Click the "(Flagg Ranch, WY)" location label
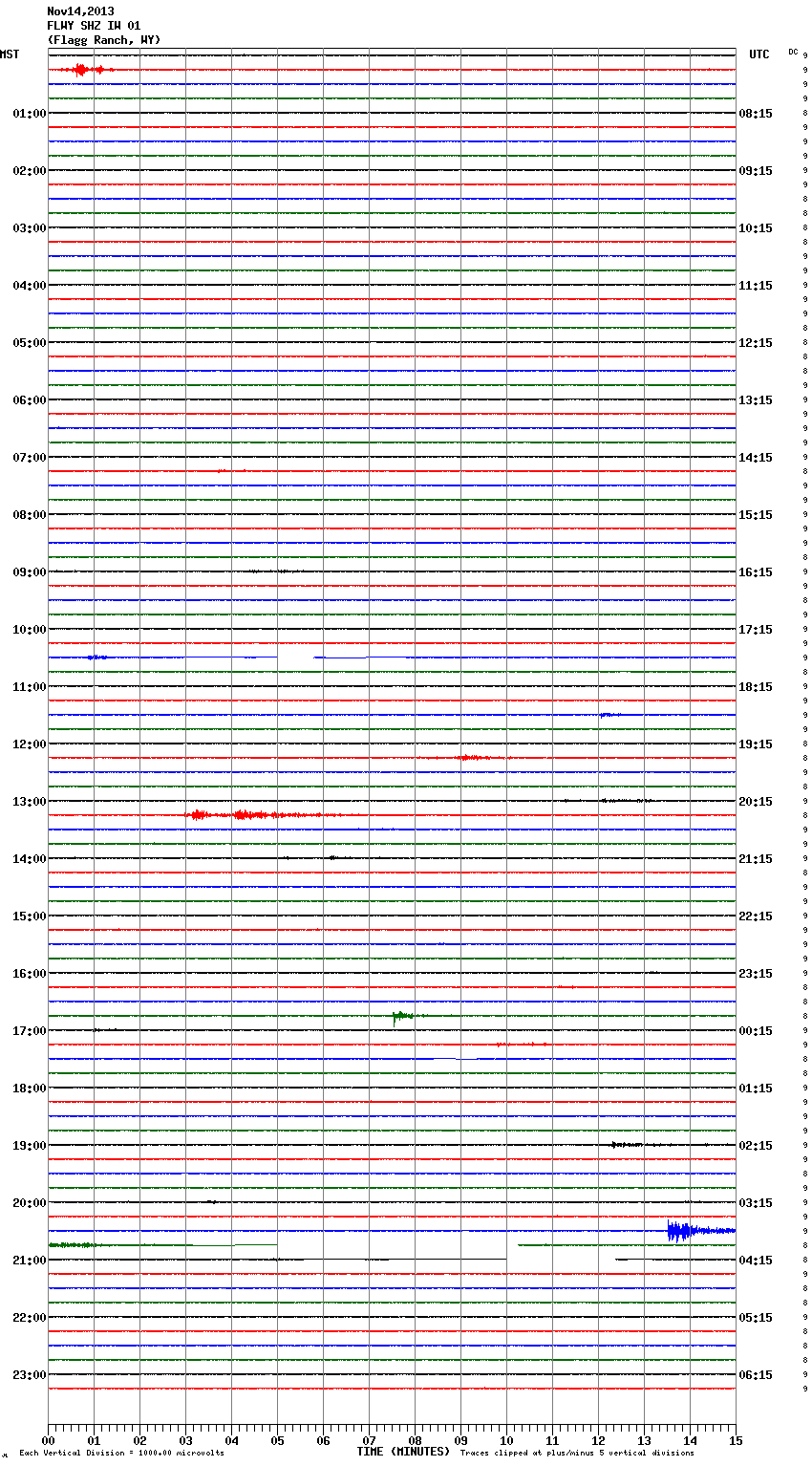The image size is (812, 1466). coord(104,40)
